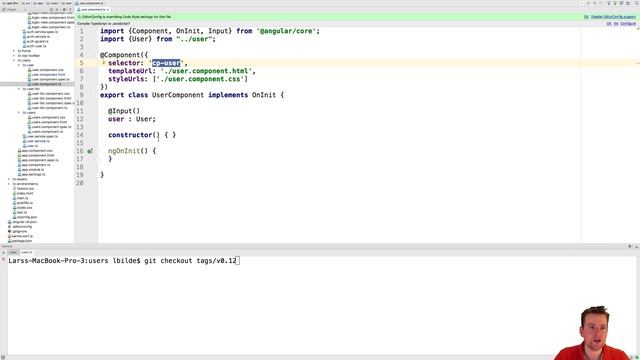Open the Project panel settings gear
Screen dimensions: 640x360
pos(64,9)
